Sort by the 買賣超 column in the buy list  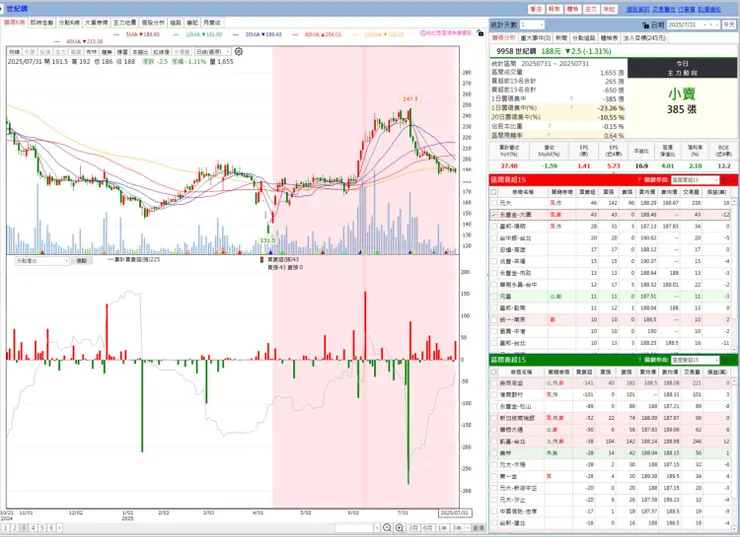pos(587,192)
